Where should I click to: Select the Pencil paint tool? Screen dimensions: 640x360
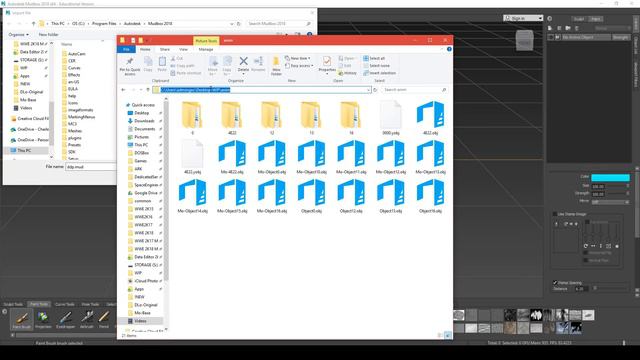(104, 319)
